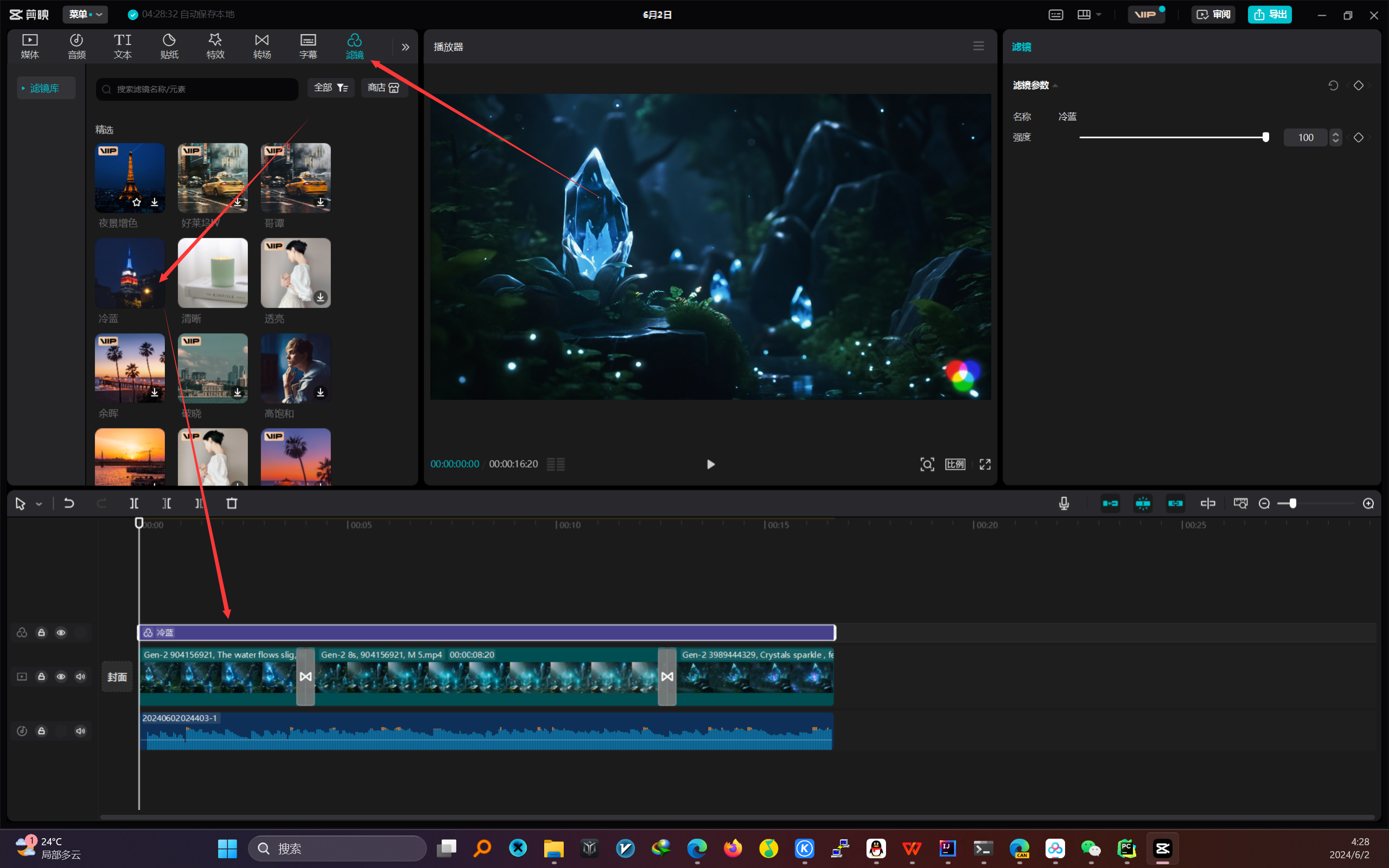Reset the filter parameters
Image resolution: width=1389 pixels, height=868 pixels.
click(1333, 86)
